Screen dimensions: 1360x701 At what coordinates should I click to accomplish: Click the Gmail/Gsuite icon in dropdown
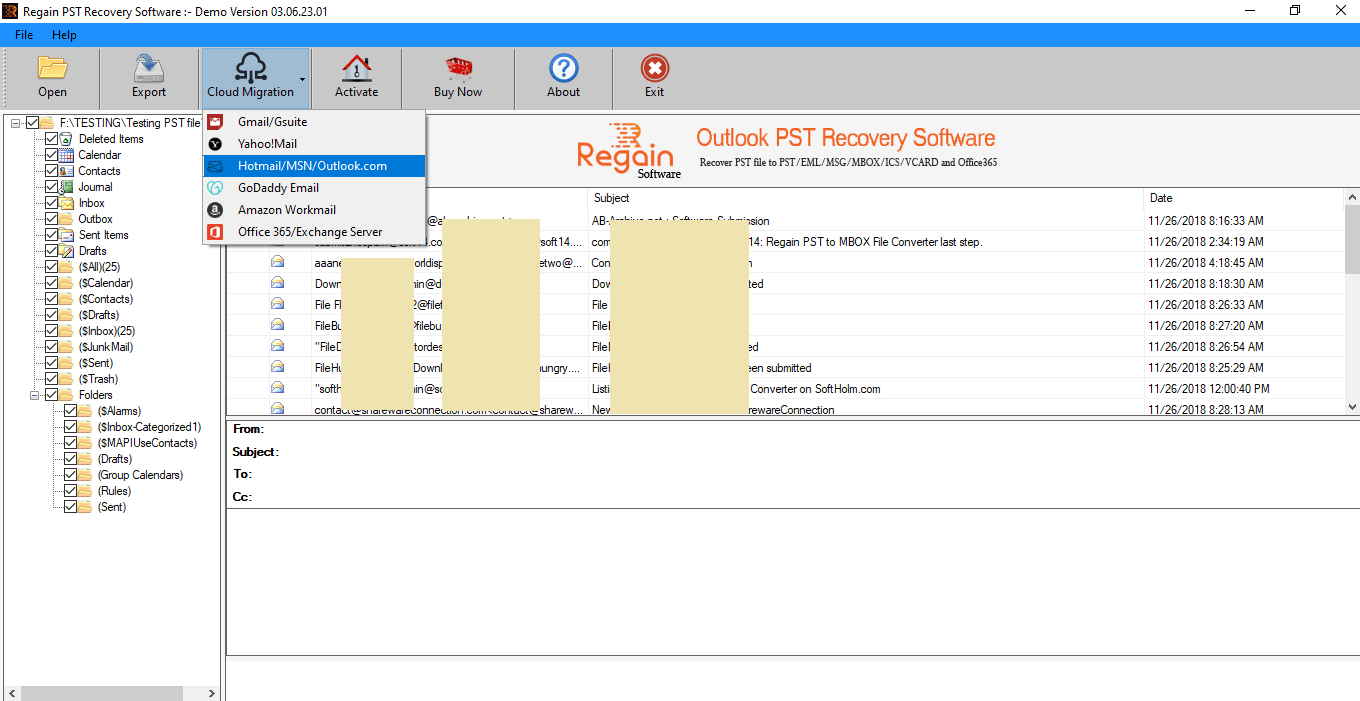215,122
